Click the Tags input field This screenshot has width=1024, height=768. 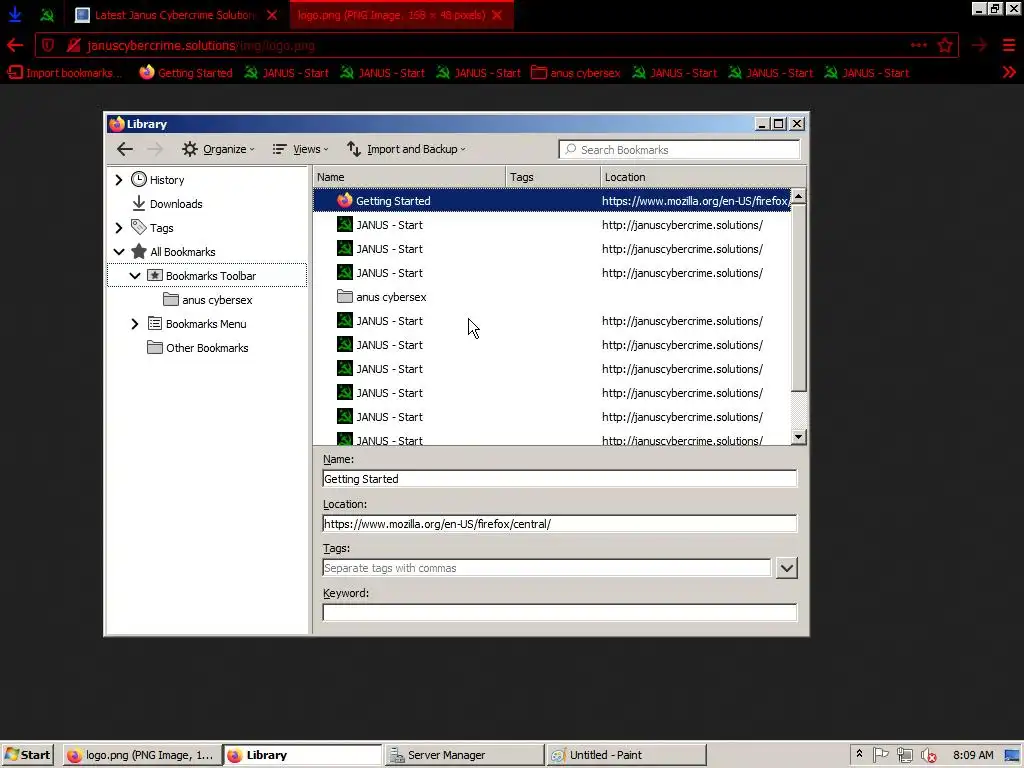coord(547,568)
